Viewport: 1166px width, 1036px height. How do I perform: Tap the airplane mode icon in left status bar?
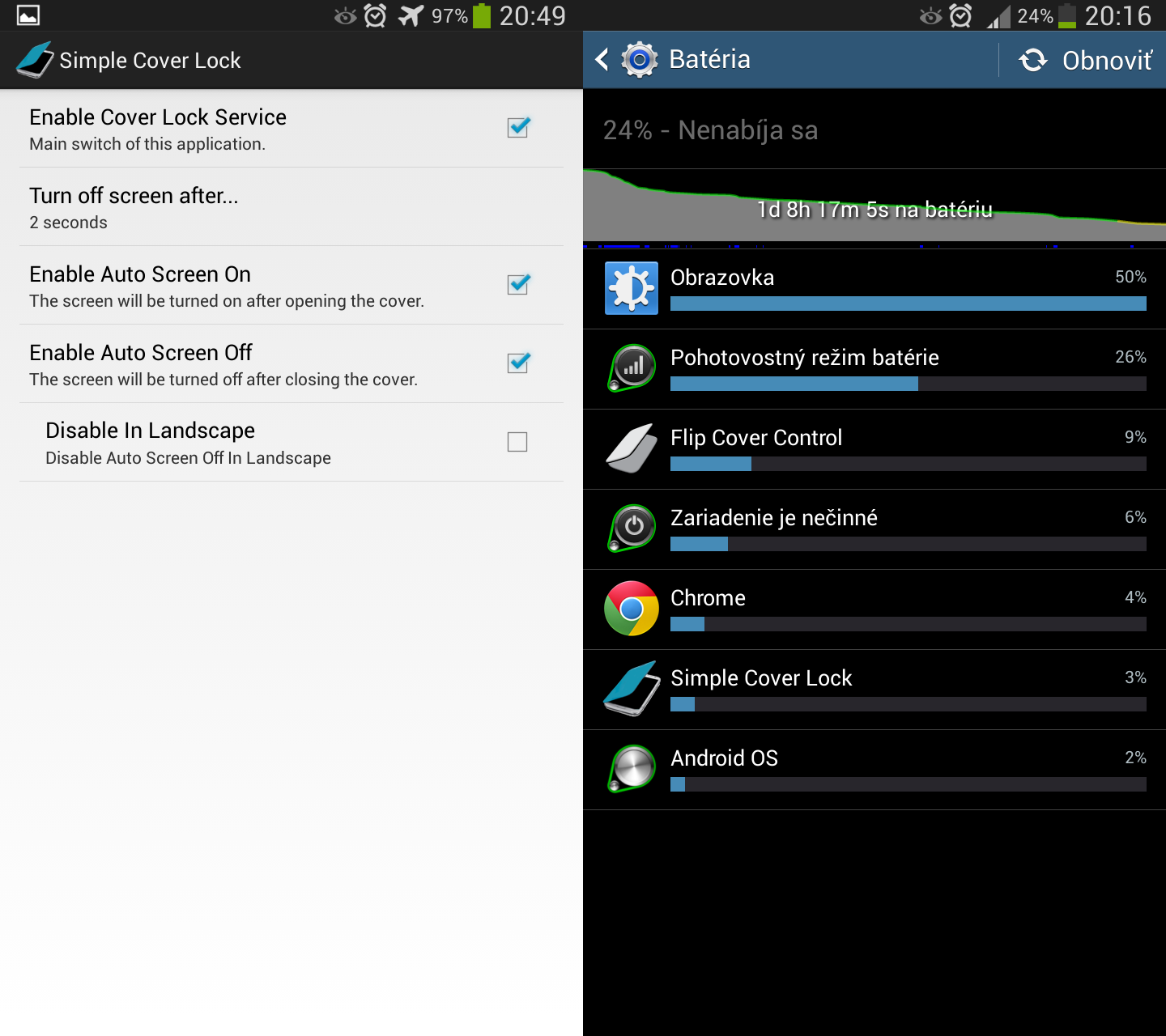(x=411, y=15)
